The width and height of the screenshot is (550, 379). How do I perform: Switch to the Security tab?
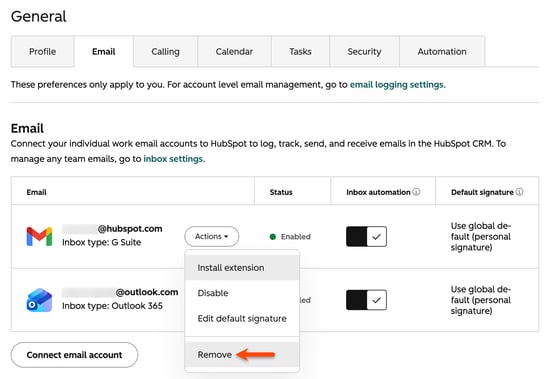(x=364, y=52)
